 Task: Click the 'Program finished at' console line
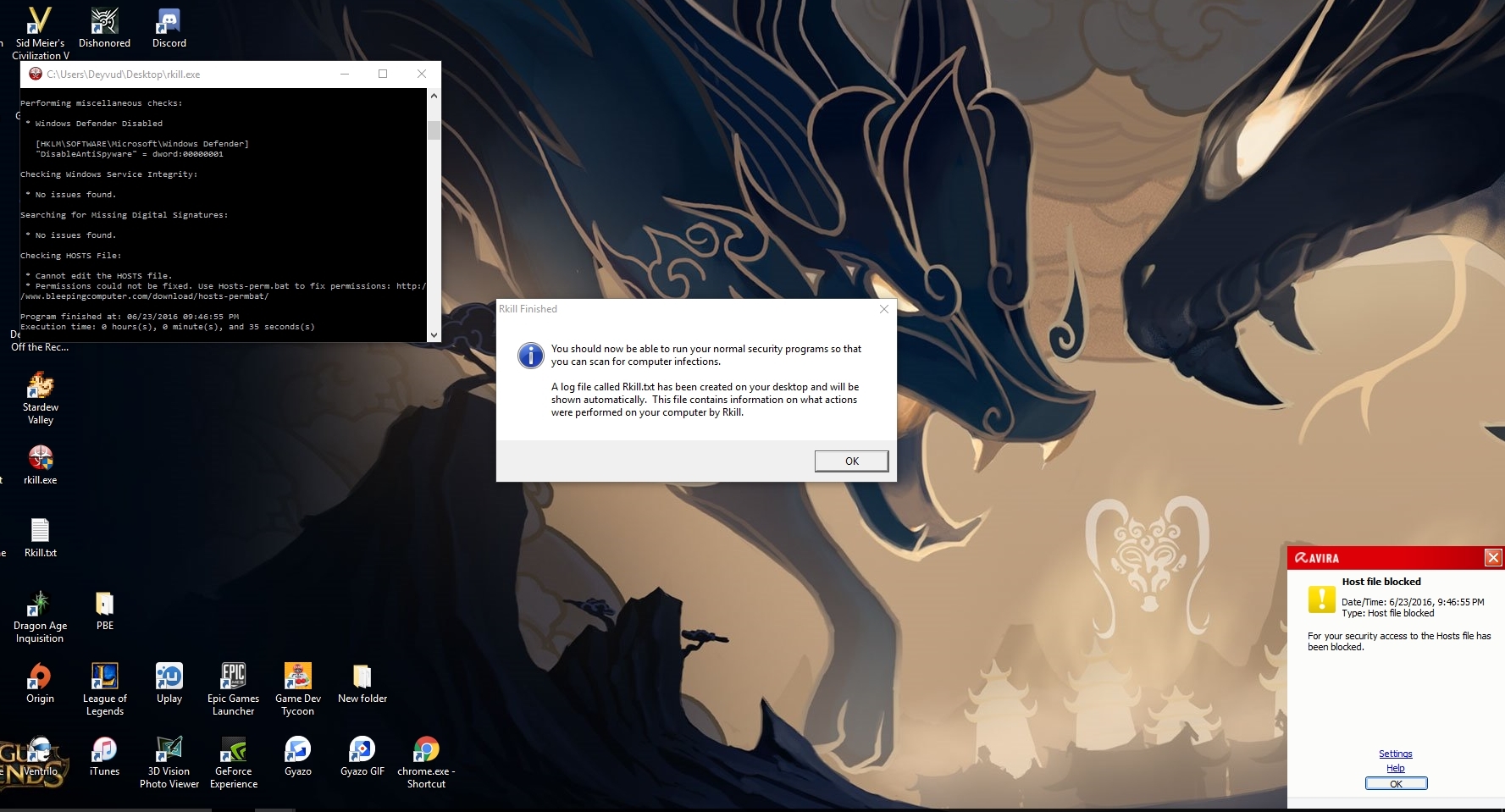(130, 317)
